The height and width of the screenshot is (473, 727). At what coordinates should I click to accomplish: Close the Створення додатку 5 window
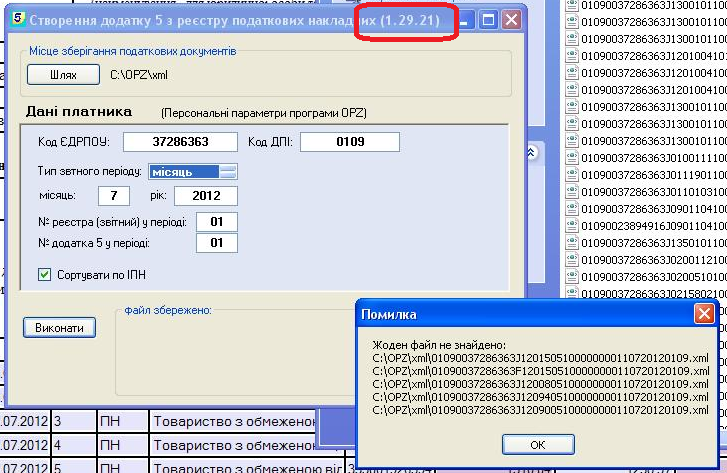(x=511, y=19)
